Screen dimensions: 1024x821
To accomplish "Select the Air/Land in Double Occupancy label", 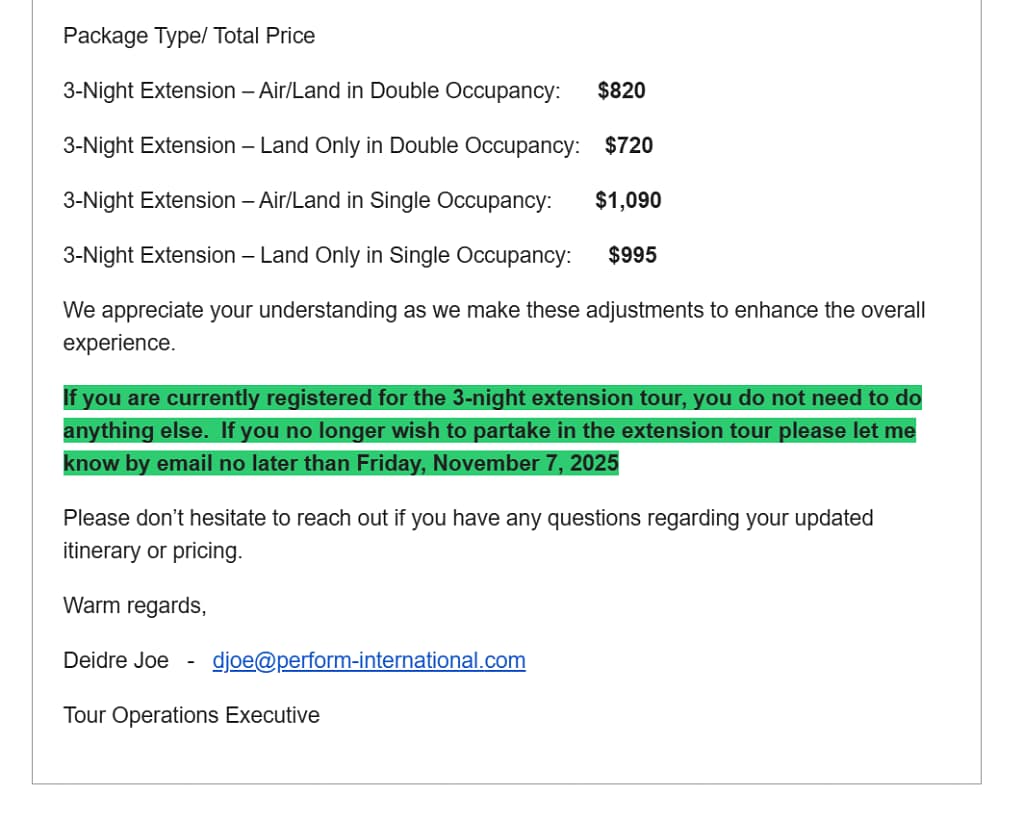I will pos(409,91).
